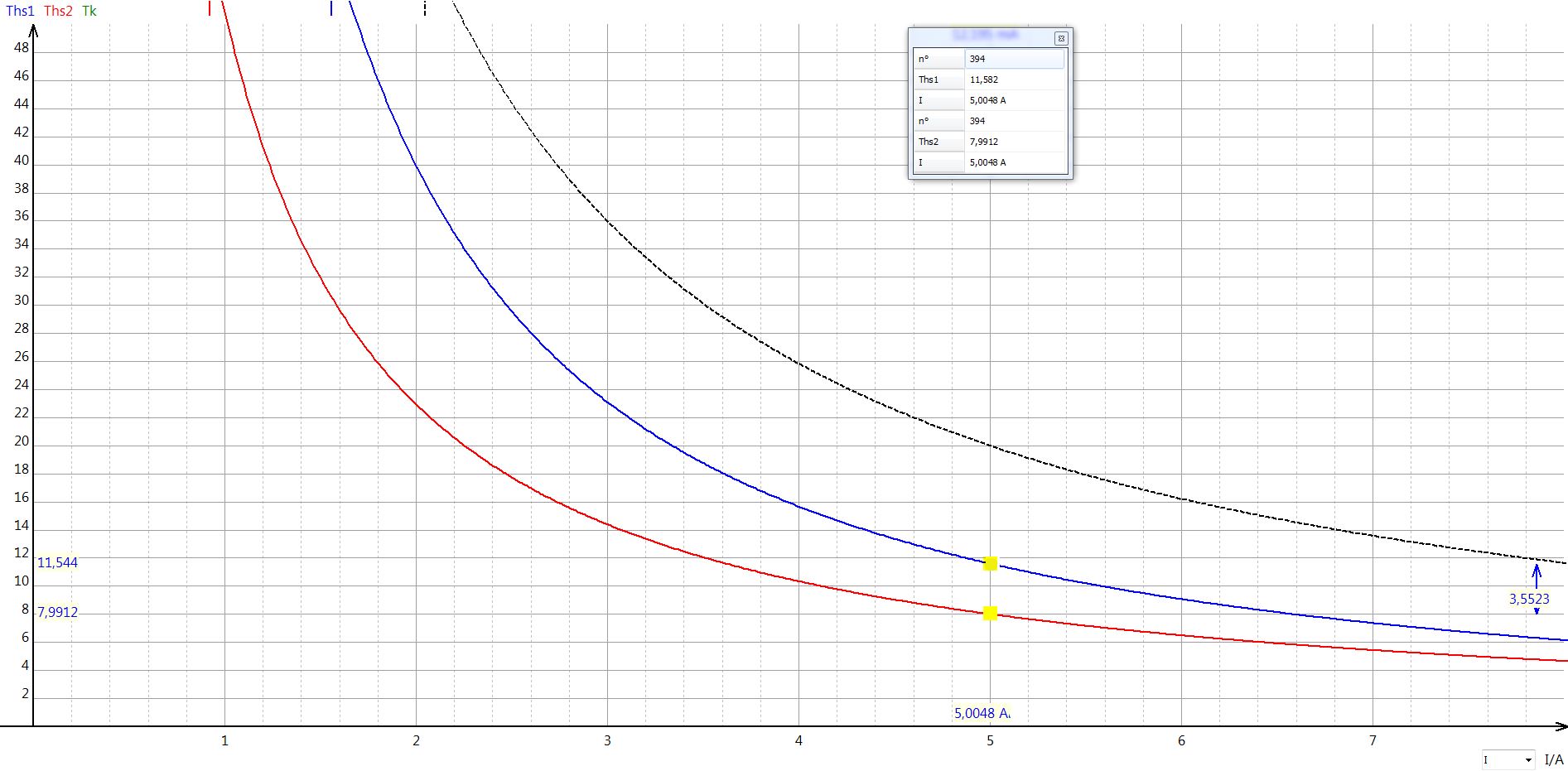The height and width of the screenshot is (771, 1568).
Task: Select the green Tk axis label
Action: point(89,11)
